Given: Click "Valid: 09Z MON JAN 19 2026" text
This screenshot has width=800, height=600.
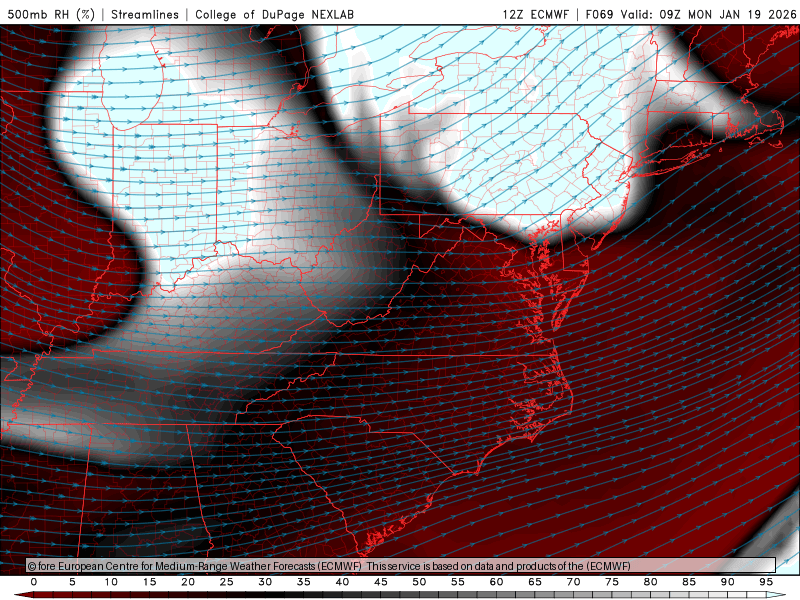Looking at the screenshot, I should coord(708,14).
